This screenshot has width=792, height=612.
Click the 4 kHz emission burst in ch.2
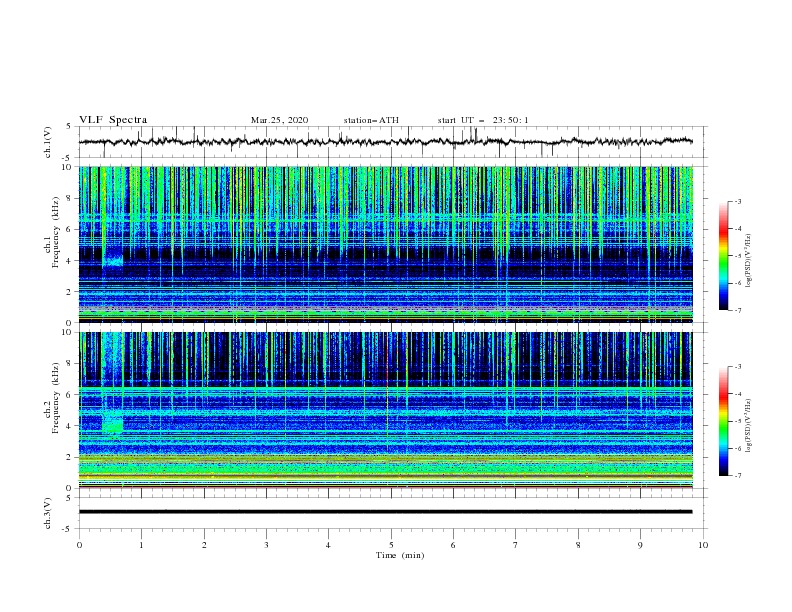(113, 422)
